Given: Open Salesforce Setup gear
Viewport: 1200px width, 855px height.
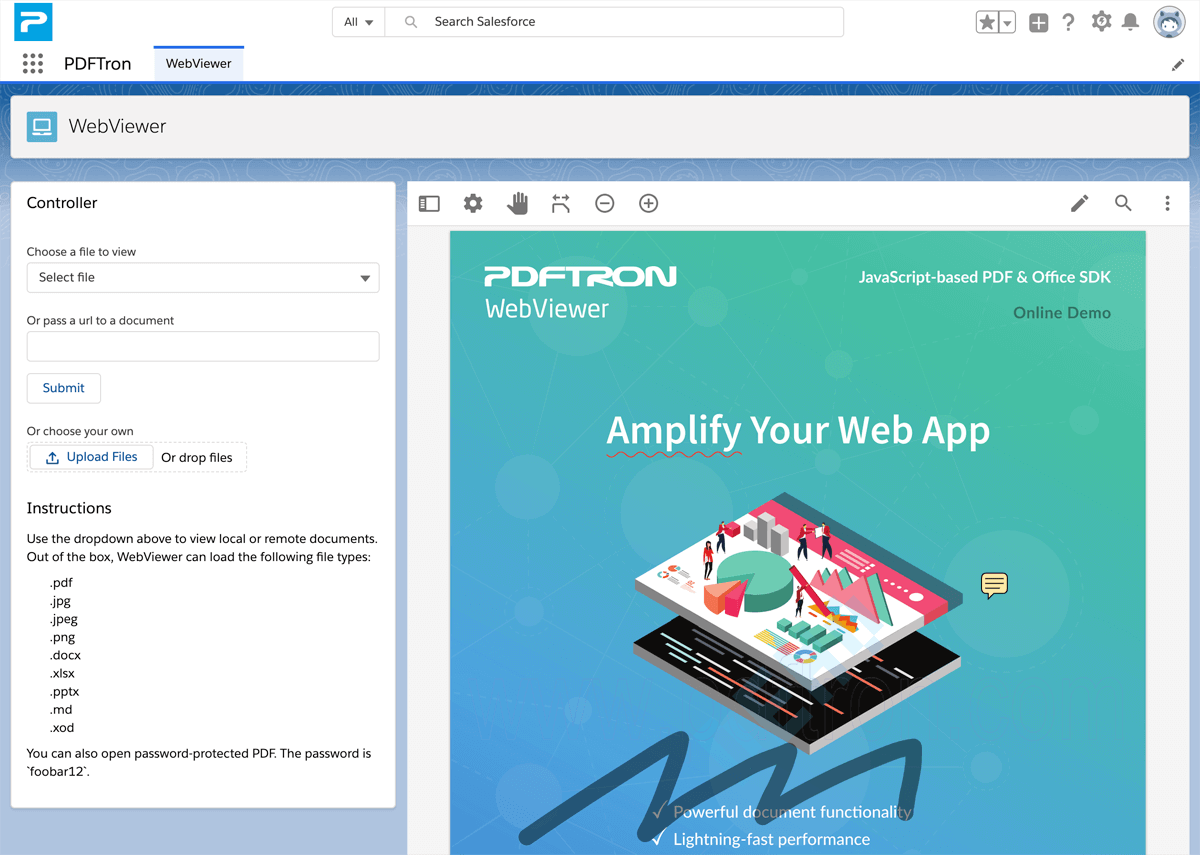Looking at the screenshot, I should coord(1101,21).
